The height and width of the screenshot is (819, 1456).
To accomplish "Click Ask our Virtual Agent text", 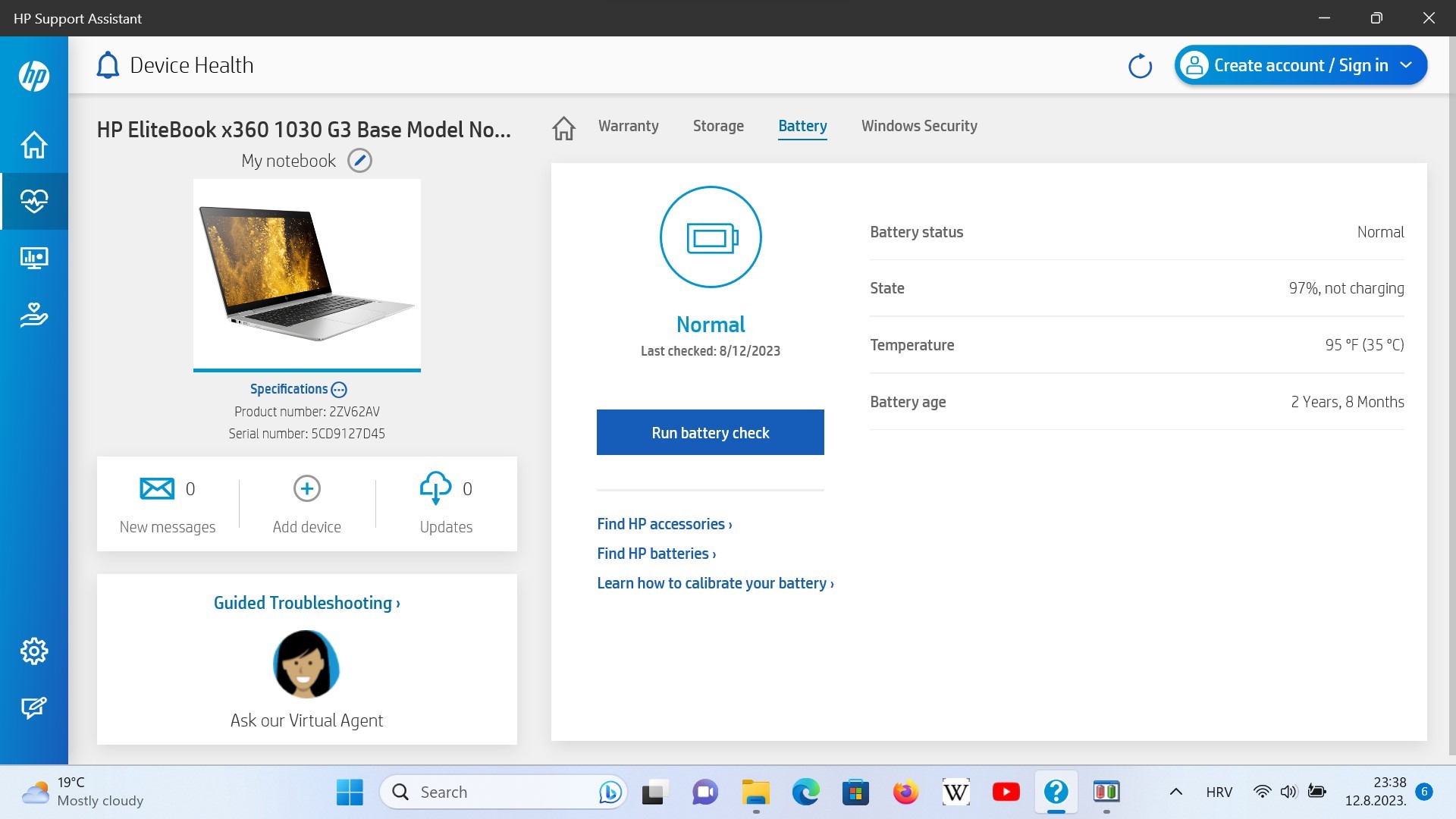I will point(306,720).
